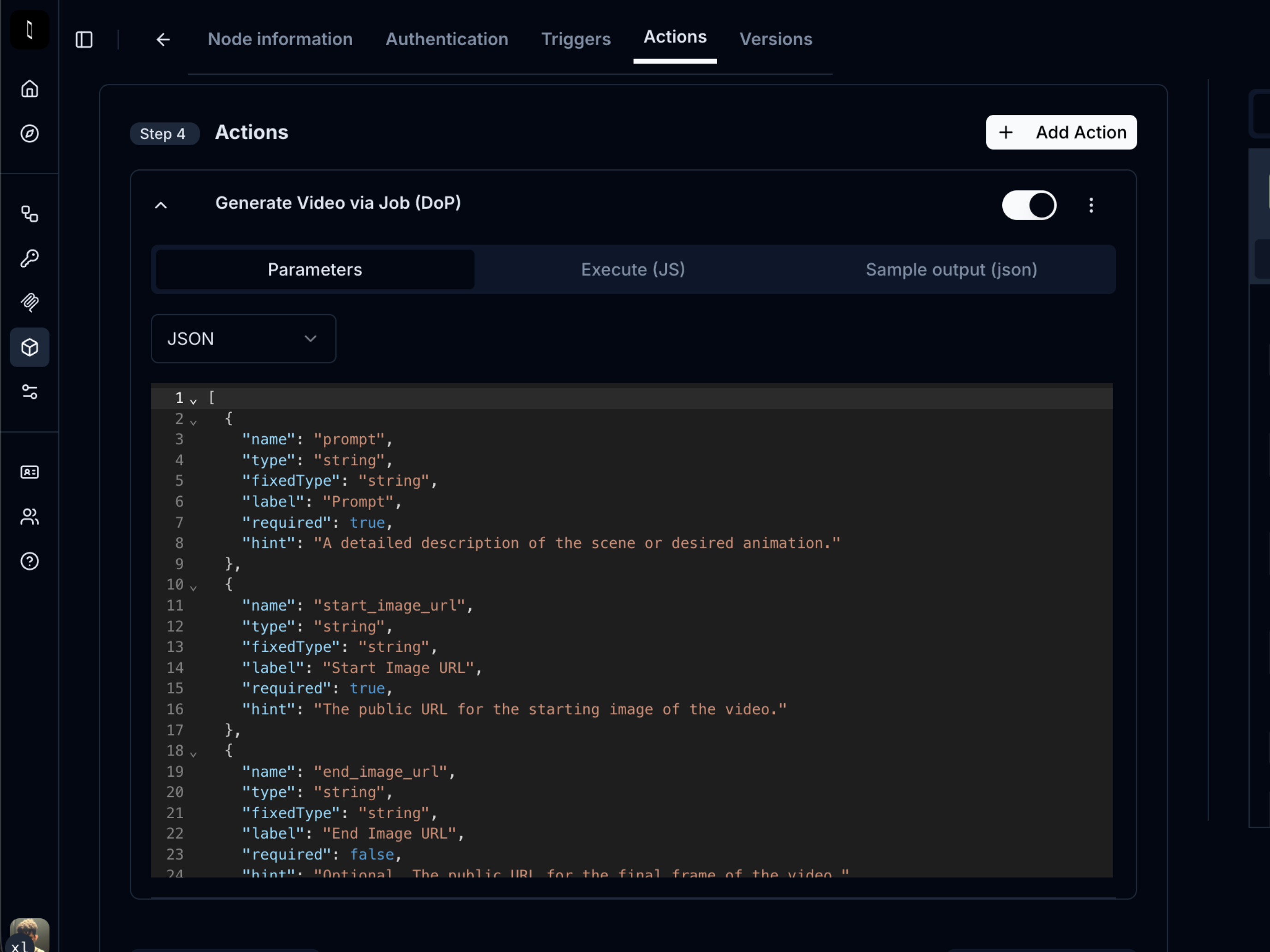The height and width of the screenshot is (952, 1270).
Task: Open the team members icon
Action: tap(29, 517)
